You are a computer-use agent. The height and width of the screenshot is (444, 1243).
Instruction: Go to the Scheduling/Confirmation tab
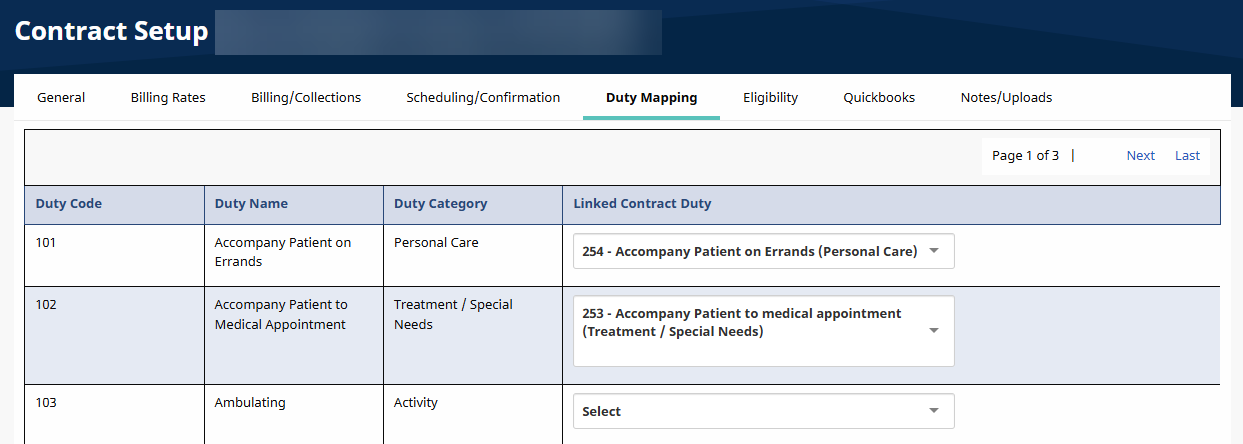[x=483, y=98]
